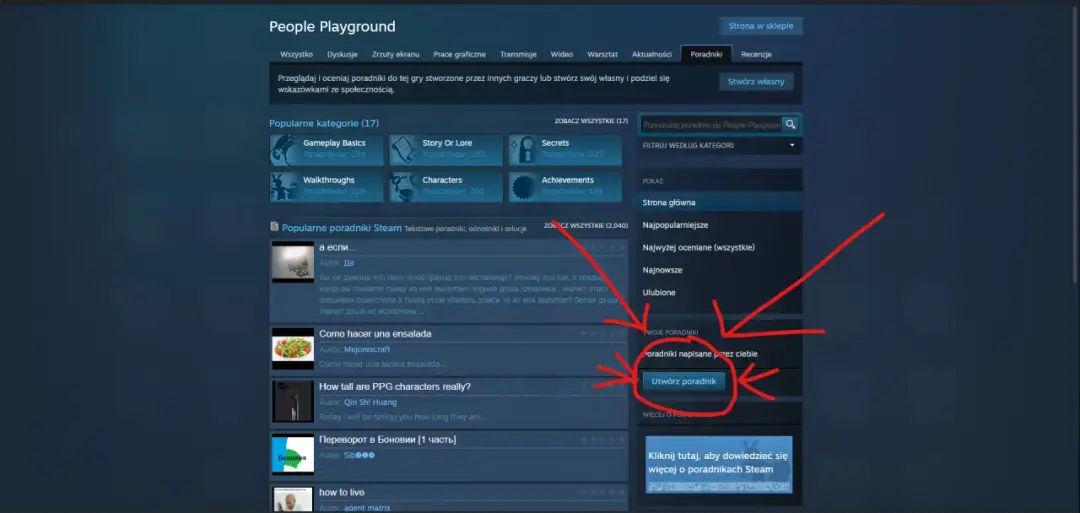Open author Mejorescraft profile
This screenshot has width=1080, height=513.
pos(367,349)
